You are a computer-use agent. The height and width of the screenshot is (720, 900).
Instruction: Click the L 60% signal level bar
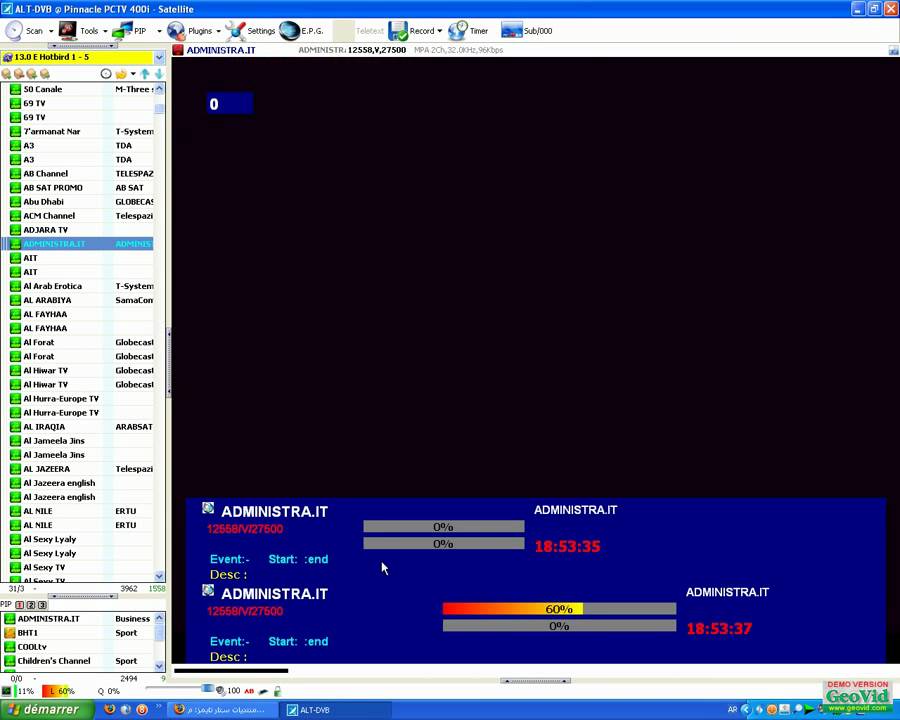(x=59, y=691)
